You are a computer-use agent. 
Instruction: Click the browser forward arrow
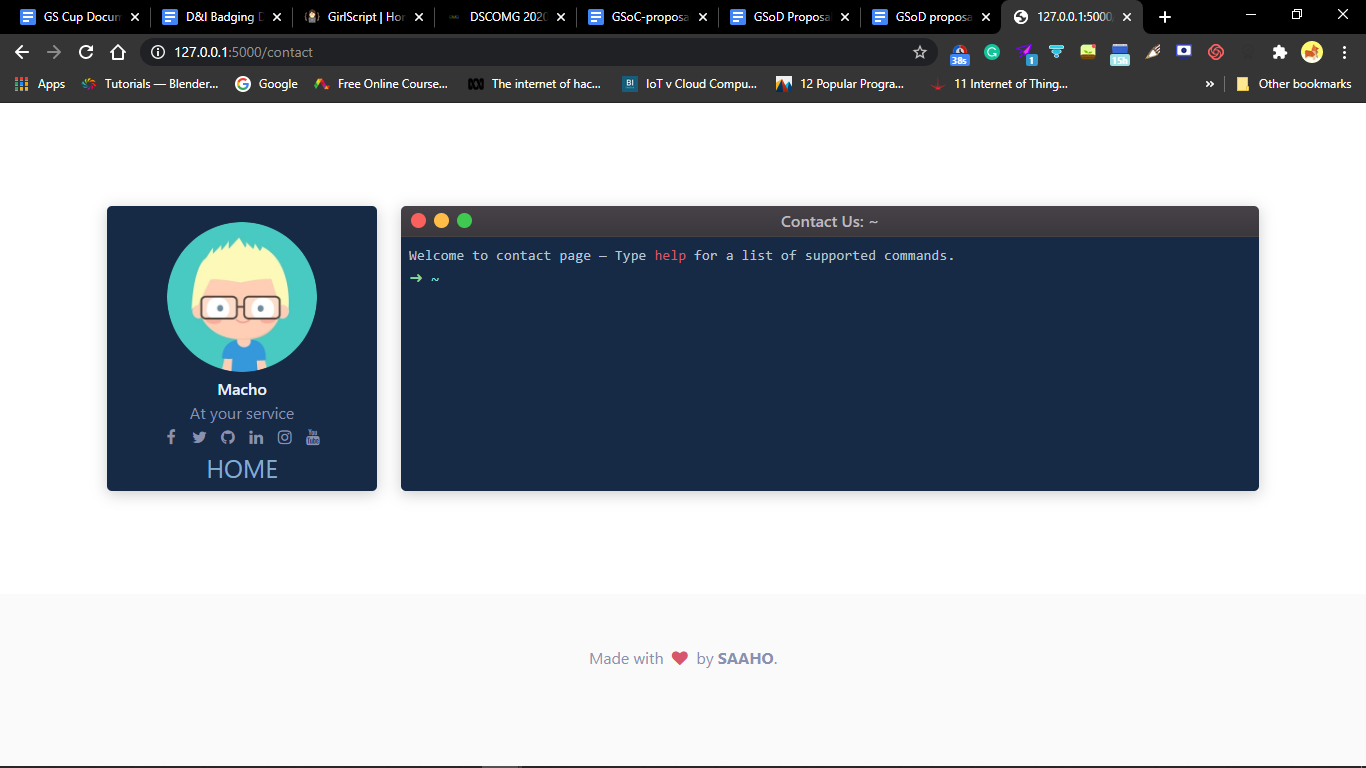[x=54, y=52]
